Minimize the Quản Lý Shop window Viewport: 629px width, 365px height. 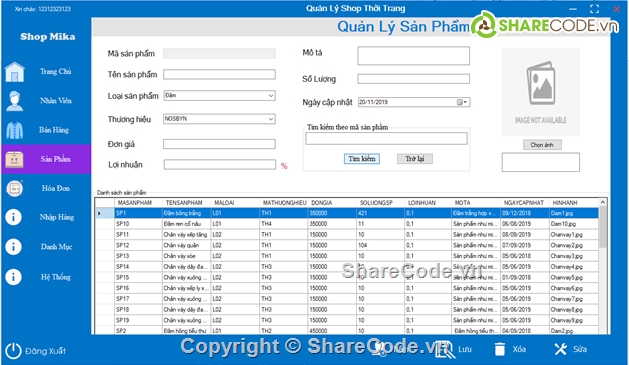coord(573,9)
